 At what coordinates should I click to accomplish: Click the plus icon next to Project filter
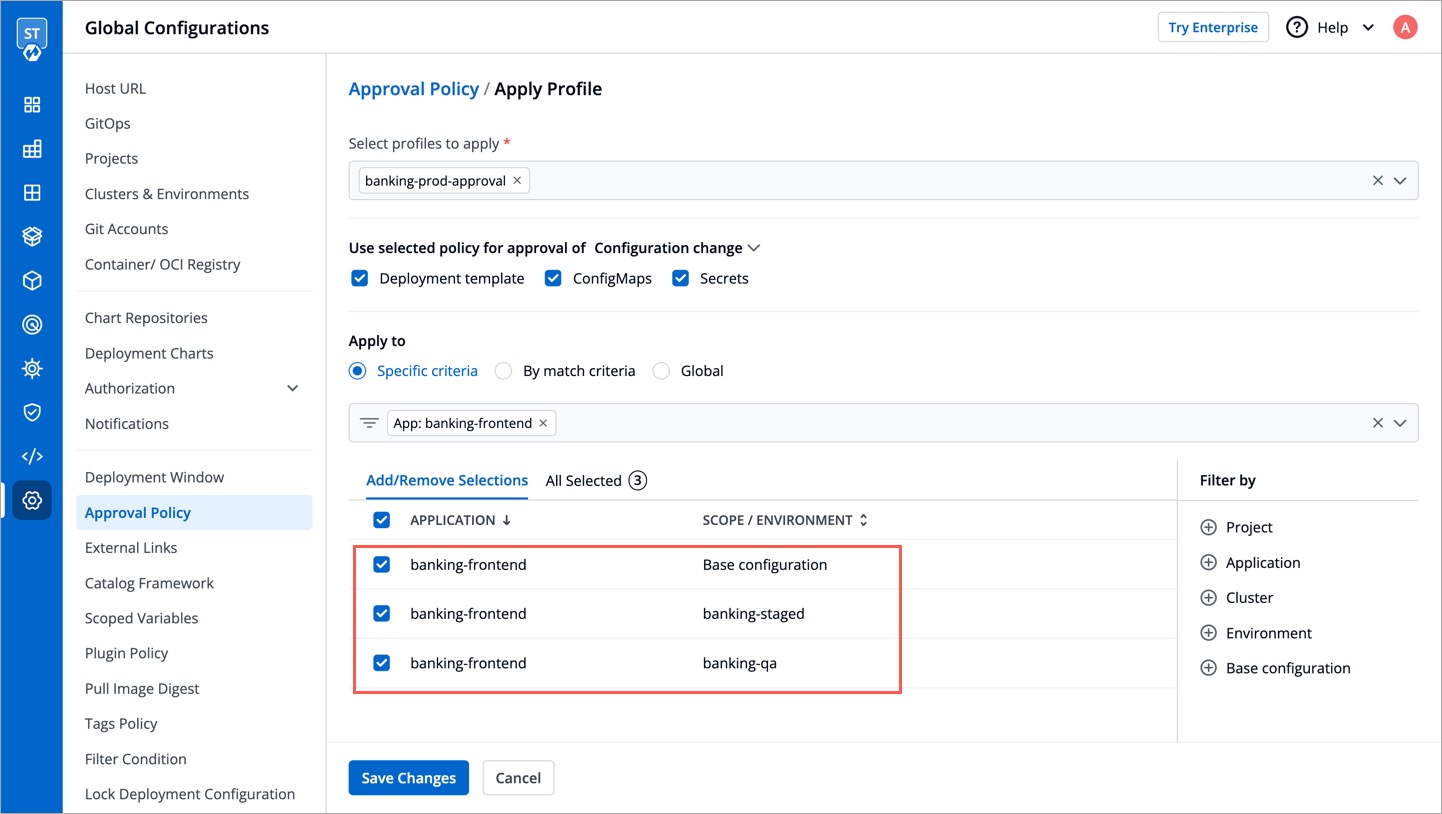[x=1208, y=527]
